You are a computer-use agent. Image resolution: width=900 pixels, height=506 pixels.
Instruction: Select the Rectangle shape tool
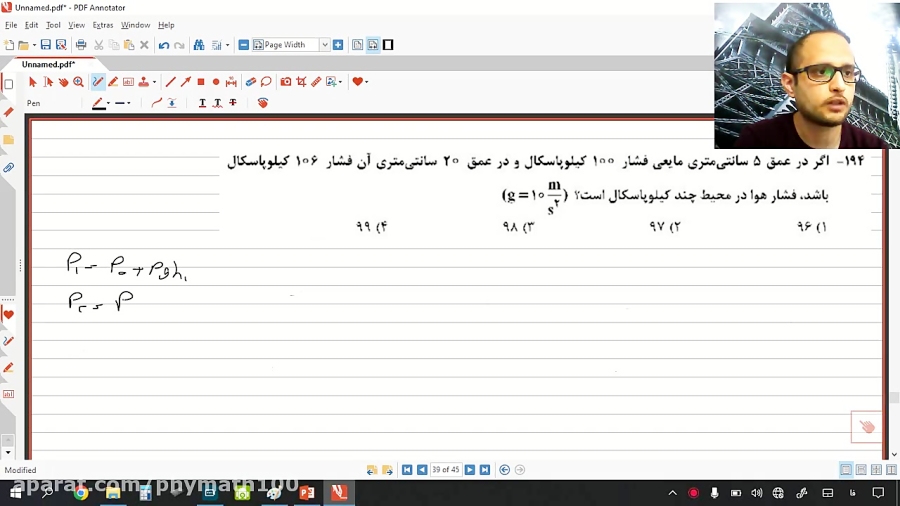(201, 82)
